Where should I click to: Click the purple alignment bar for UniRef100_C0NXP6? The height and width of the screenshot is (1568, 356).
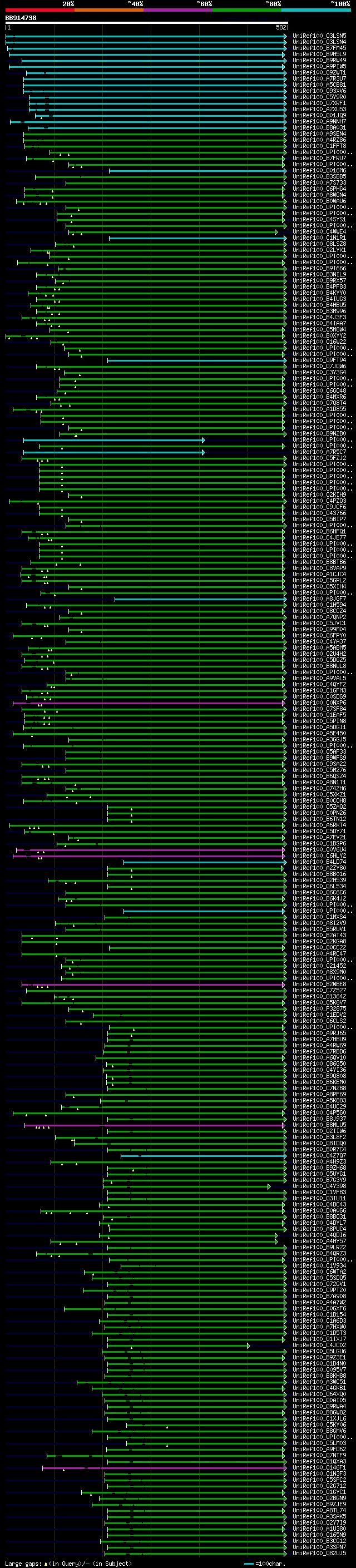(x=149, y=703)
